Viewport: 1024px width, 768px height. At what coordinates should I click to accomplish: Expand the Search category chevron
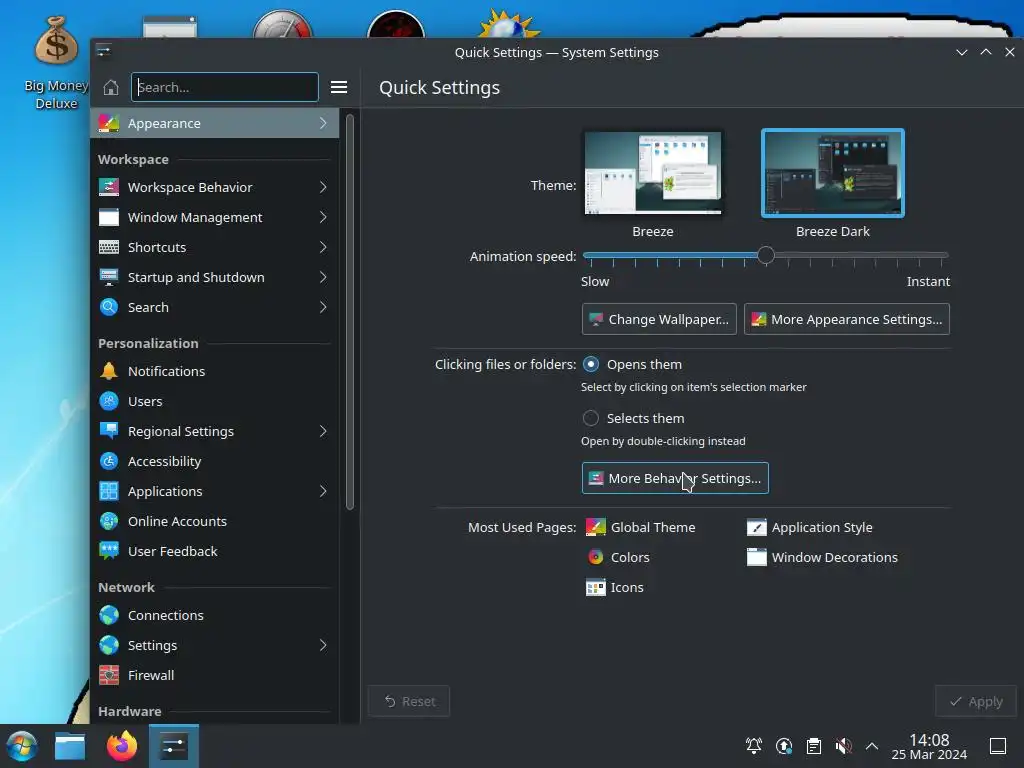coord(323,308)
